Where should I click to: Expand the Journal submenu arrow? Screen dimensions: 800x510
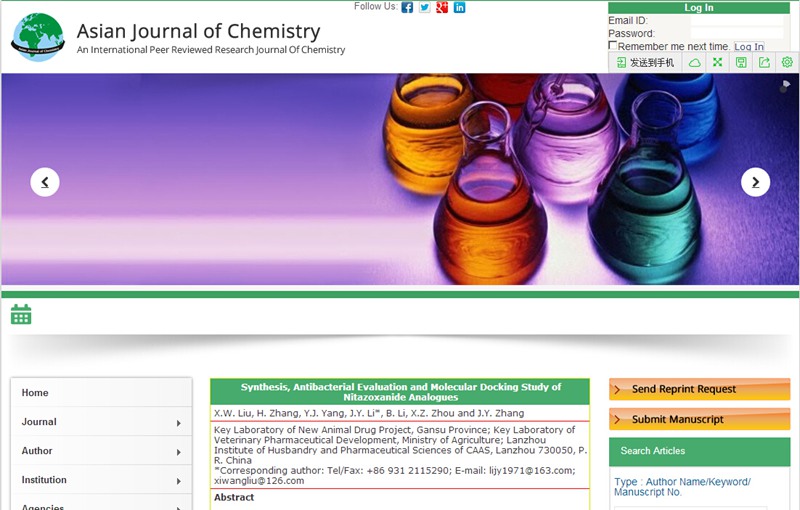tap(179, 423)
